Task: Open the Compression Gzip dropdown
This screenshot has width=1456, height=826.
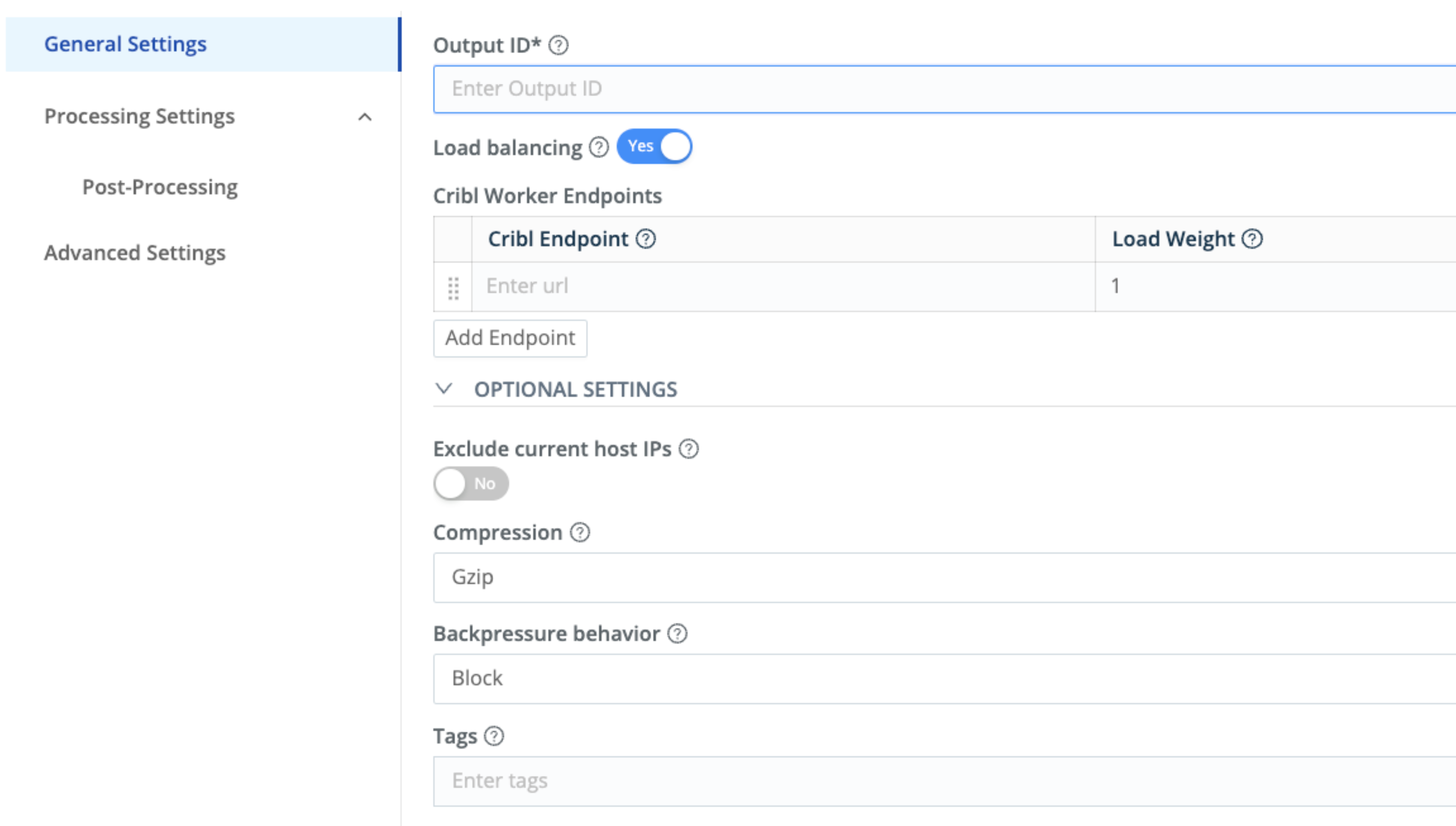Action: coord(941,577)
